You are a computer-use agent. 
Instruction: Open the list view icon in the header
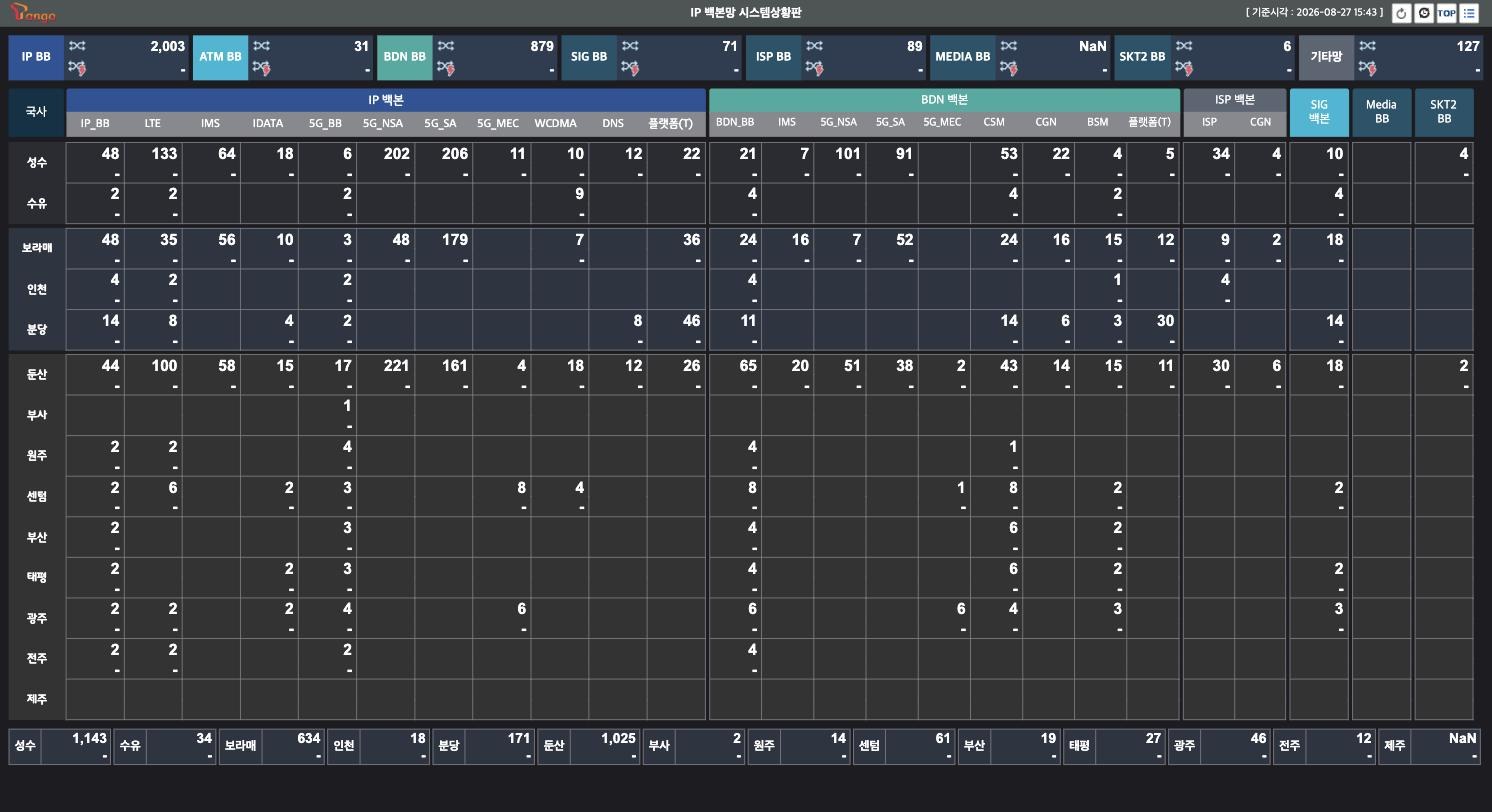point(1469,13)
